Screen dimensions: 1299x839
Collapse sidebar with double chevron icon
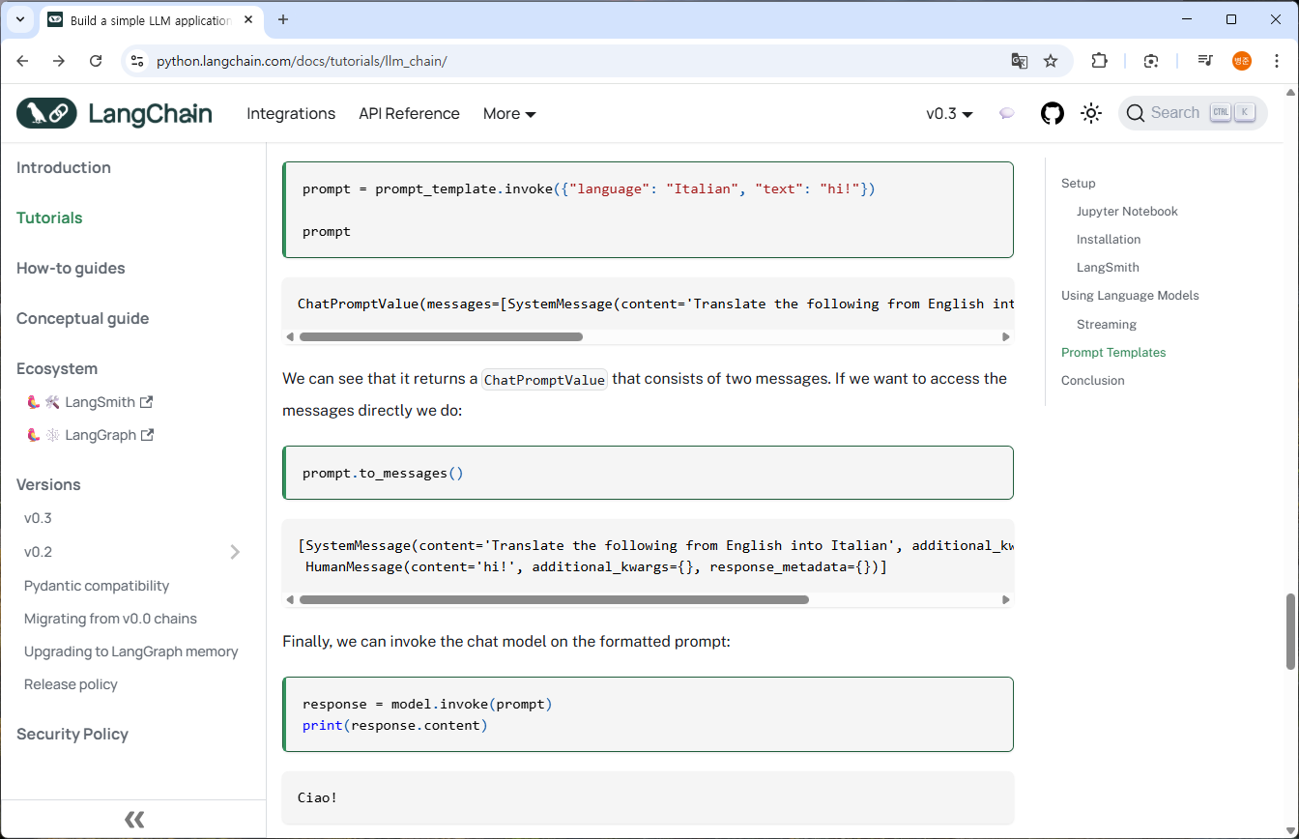pyautogui.click(x=134, y=820)
